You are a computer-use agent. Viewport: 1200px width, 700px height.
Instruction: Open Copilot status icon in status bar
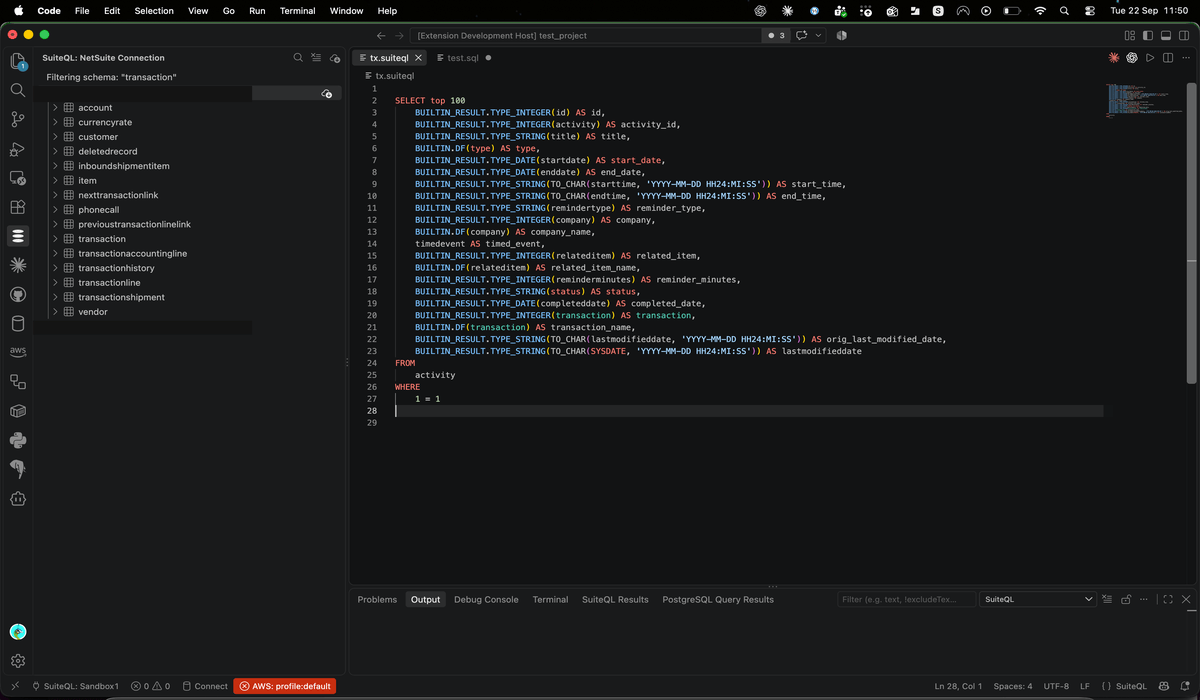[1163, 686]
